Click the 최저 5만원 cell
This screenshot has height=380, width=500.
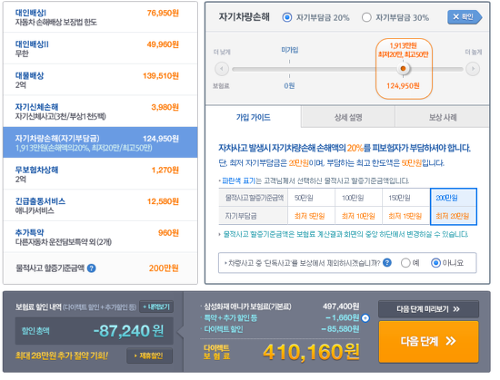pyautogui.click(x=311, y=216)
